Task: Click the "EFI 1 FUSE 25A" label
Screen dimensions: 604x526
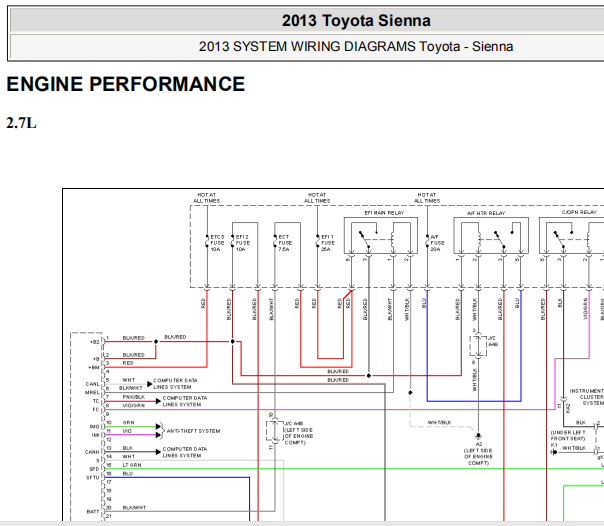Action: click(x=328, y=243)
